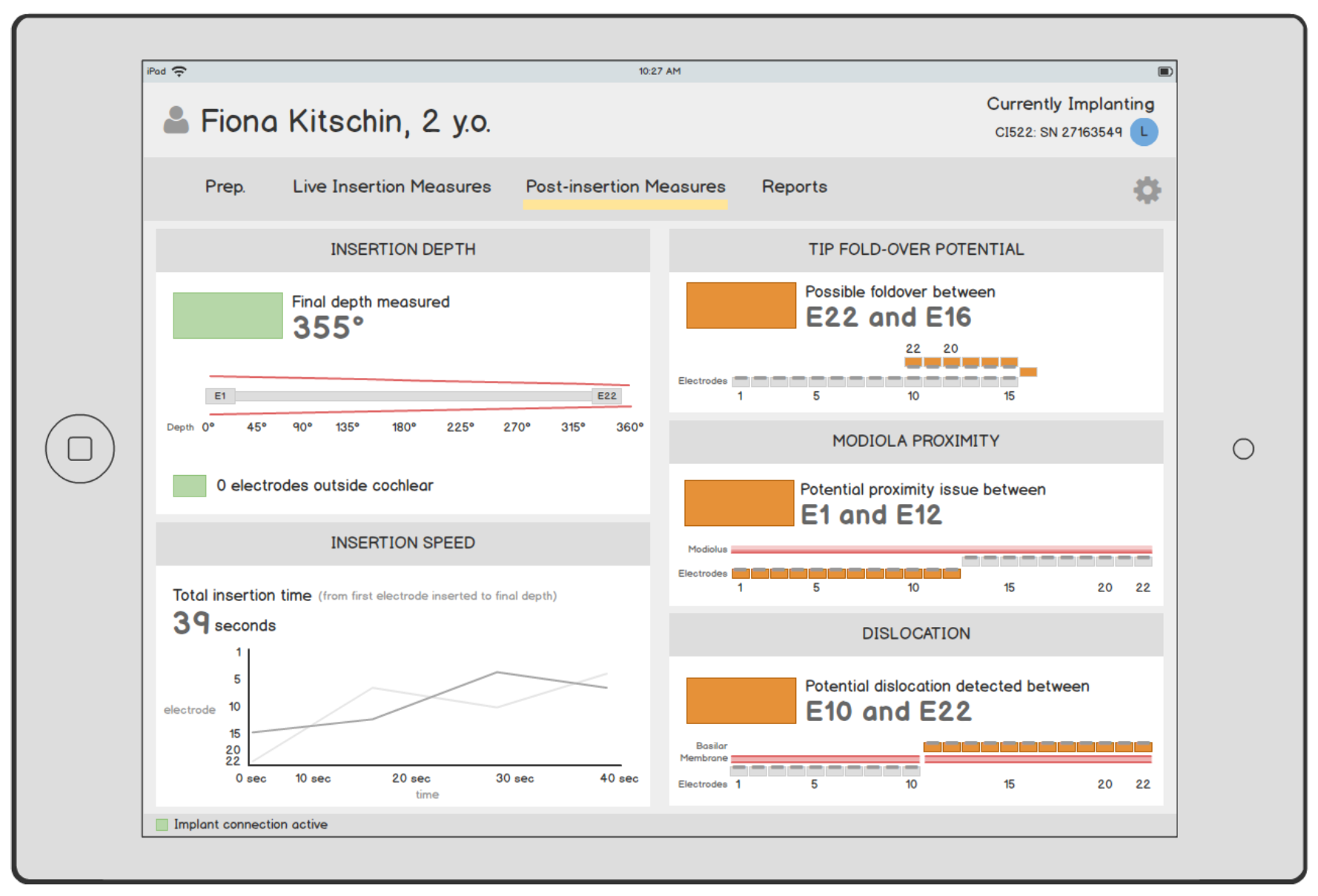1318x896 pixels.
Task: Click the green implant connection indicator
Action: pos(162,824)
